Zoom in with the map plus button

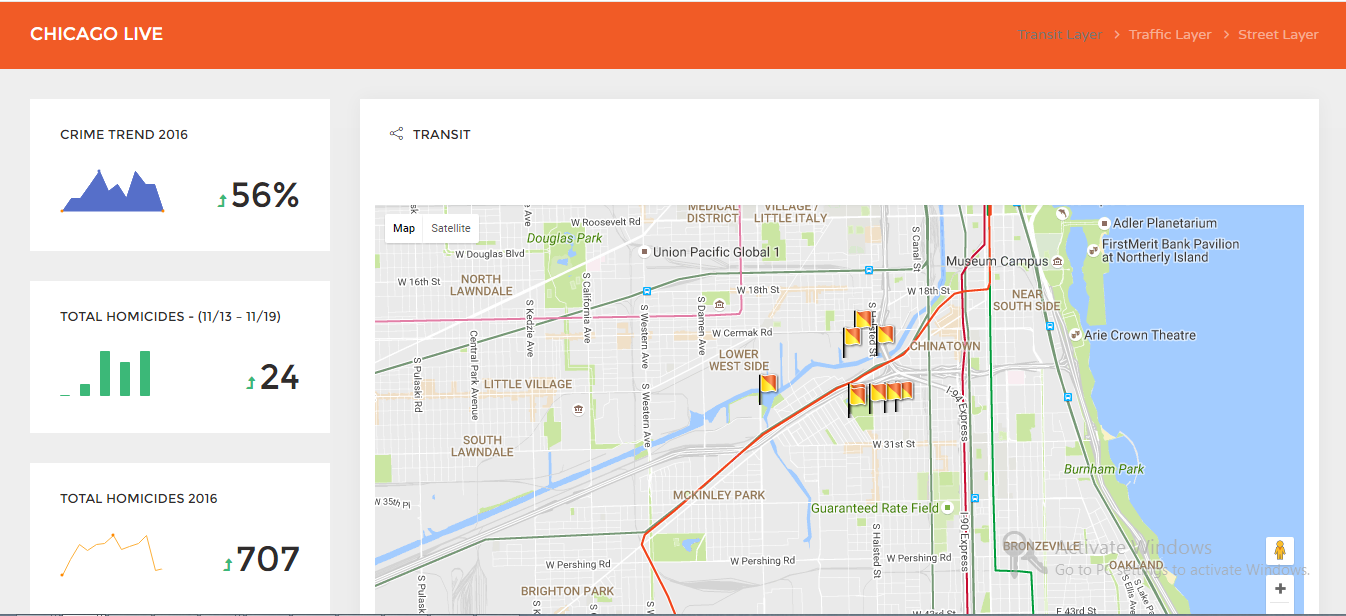click(x=1280, y=589)
